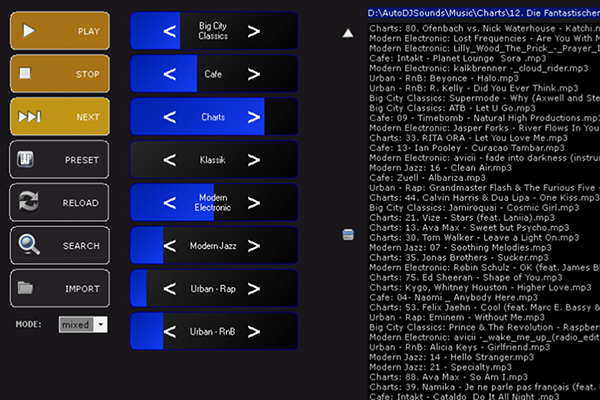Click the PLAY button

(x=60, y=31)
